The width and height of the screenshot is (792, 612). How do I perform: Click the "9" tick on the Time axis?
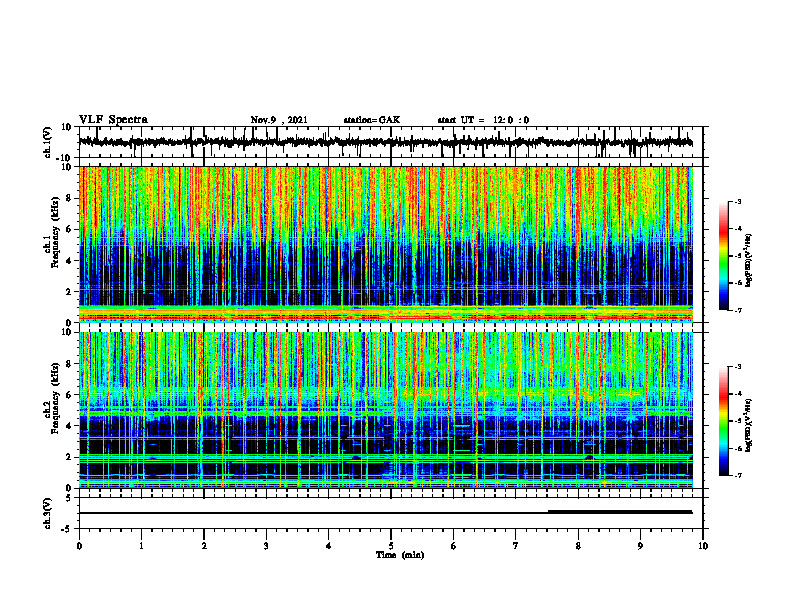pos(640,546)
